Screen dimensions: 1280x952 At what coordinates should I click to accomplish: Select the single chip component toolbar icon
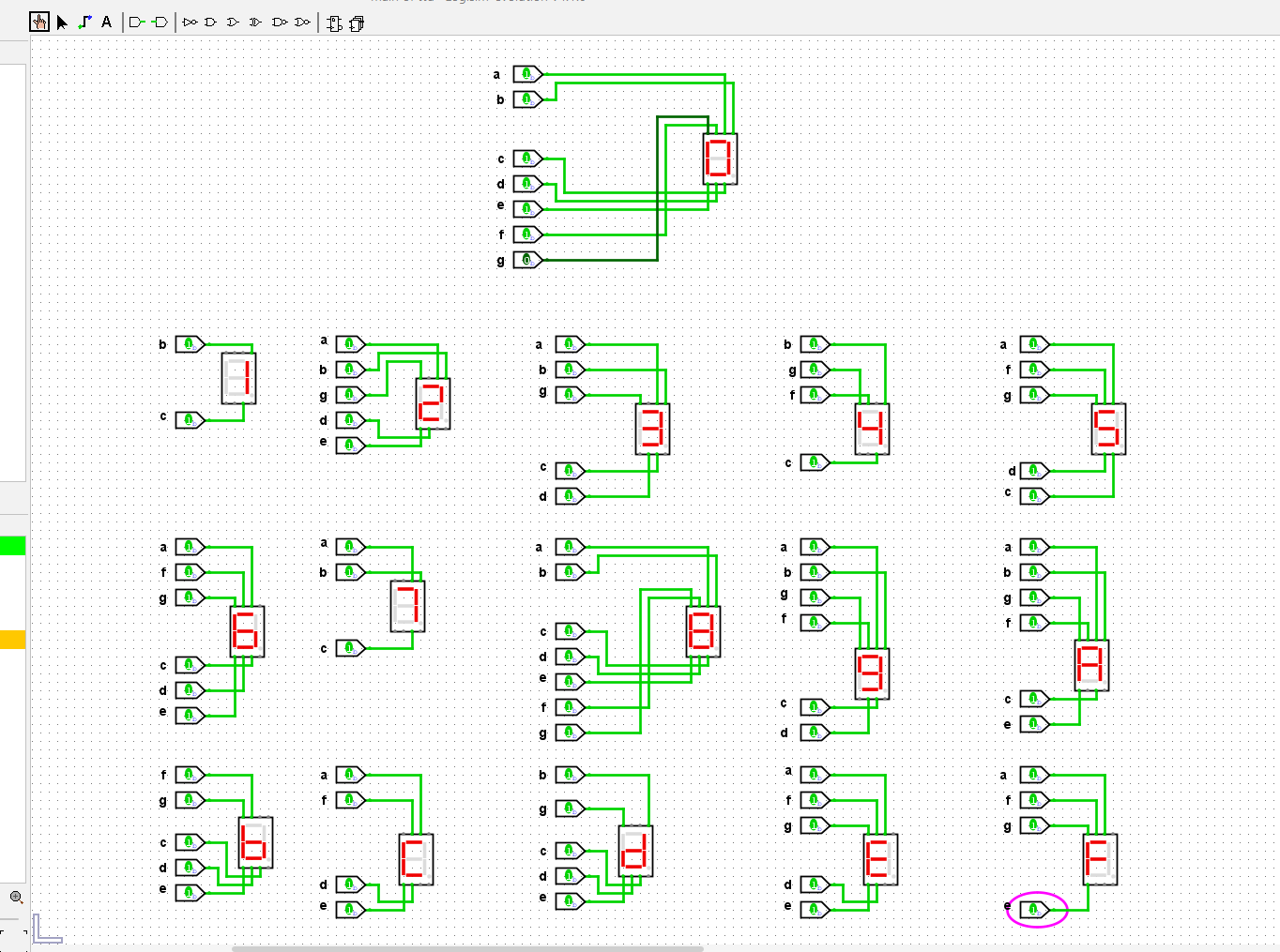point(335,23)
